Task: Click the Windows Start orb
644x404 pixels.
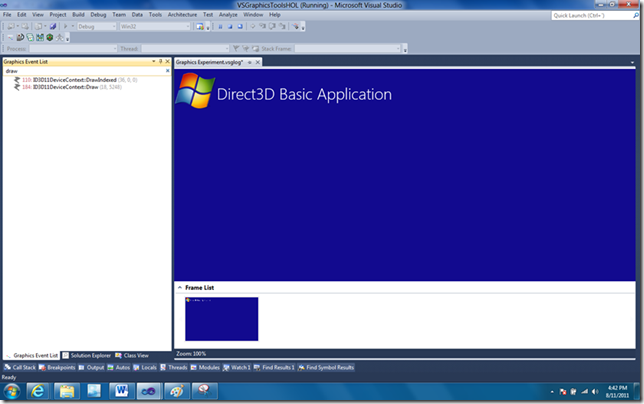Action: point(12,391)
